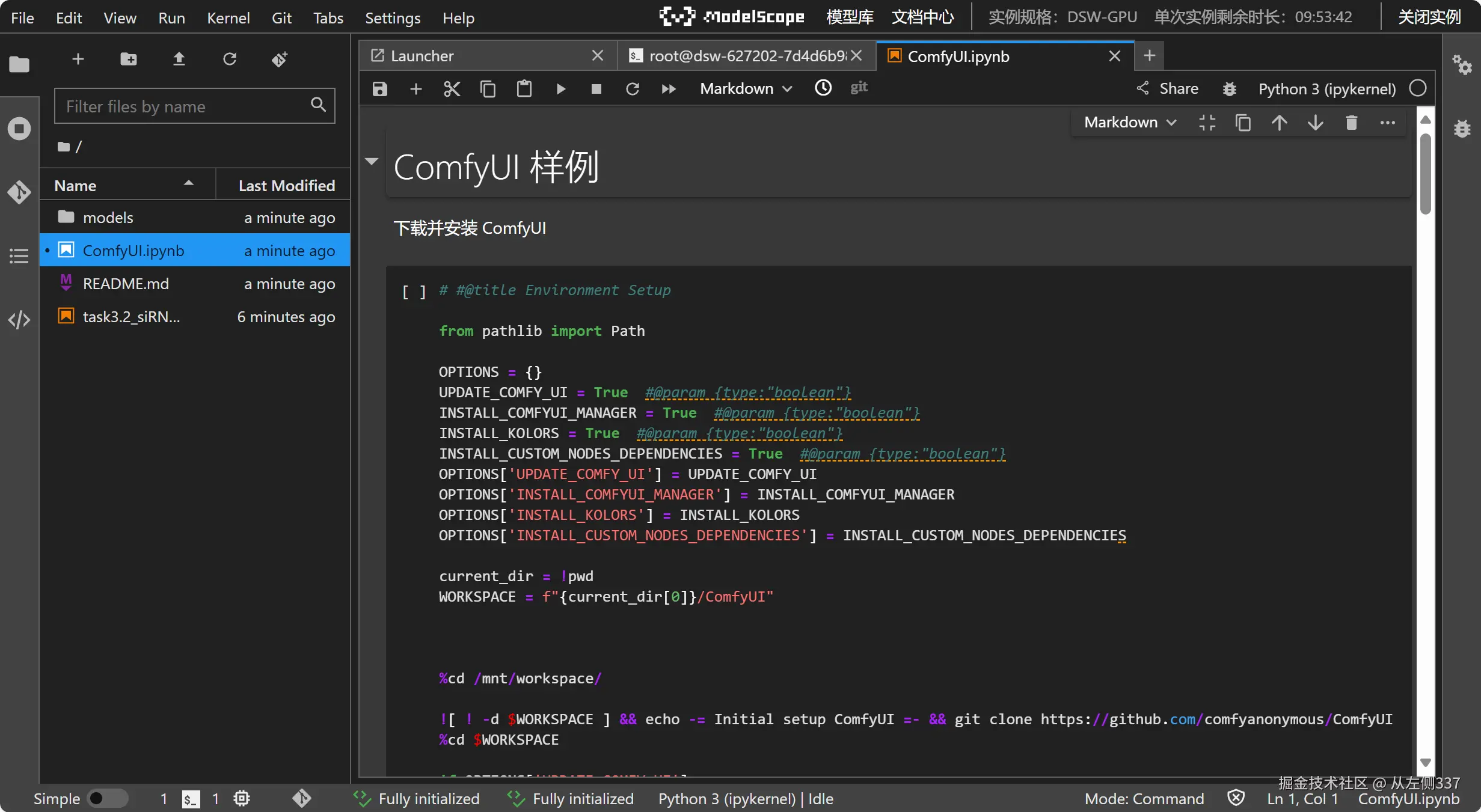Image resolution: width=1481 pixels, height=812 pixels.
Task: Cut the selected cell with scissors icon
Action: coord(452,89)
